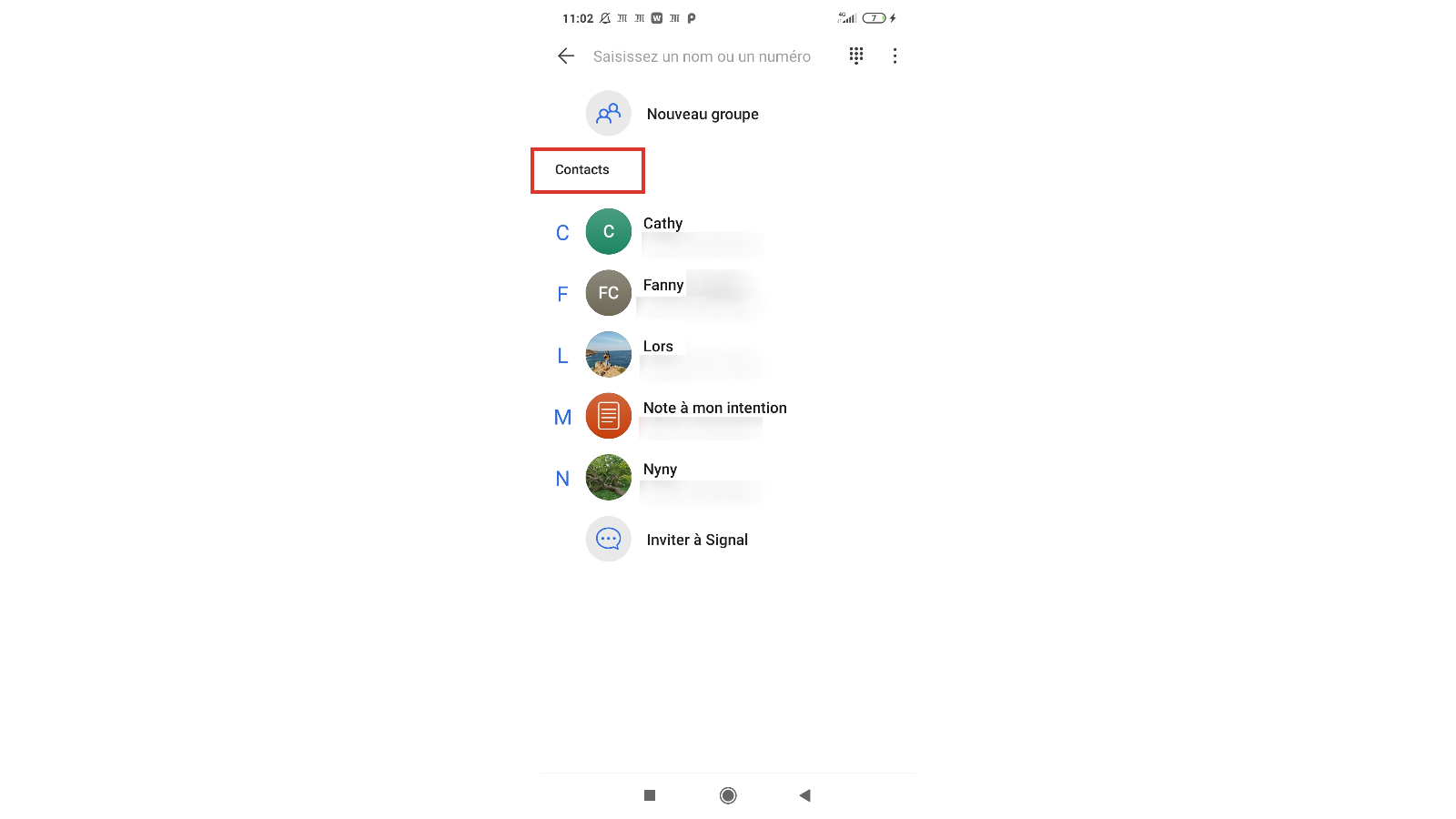This screenshot has height=819, width=1456.
Task: Tap the Note à mon intention icon
Action: pos(609,416)
